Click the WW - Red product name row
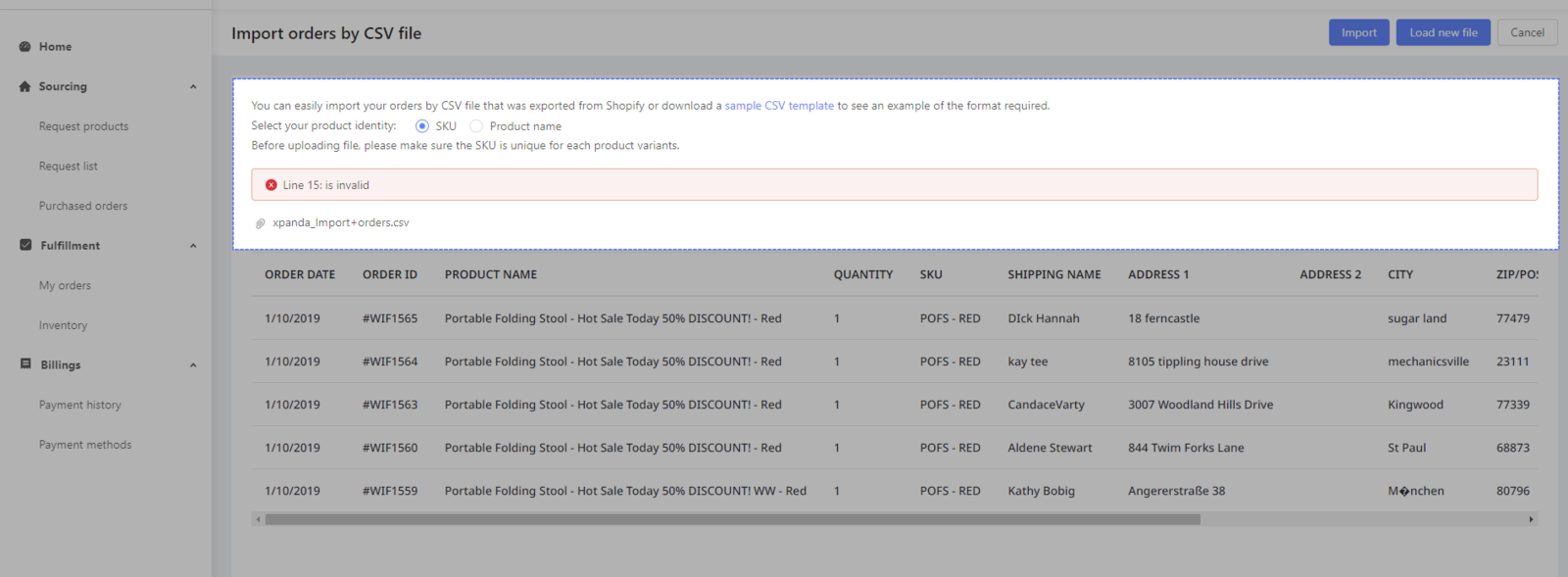1568x577 pixels. coord(625,491)
